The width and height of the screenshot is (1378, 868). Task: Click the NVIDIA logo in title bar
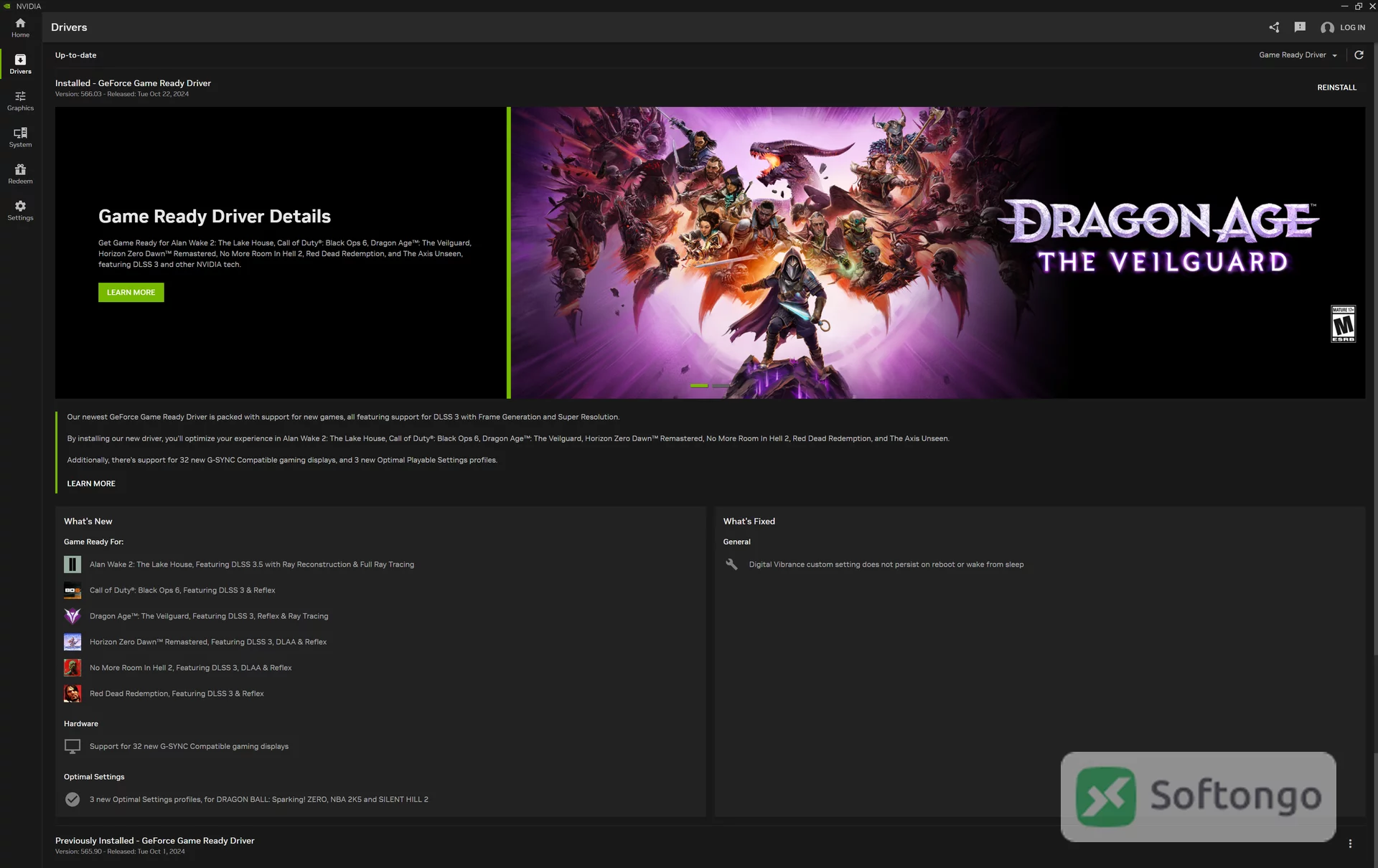[7, 6]
